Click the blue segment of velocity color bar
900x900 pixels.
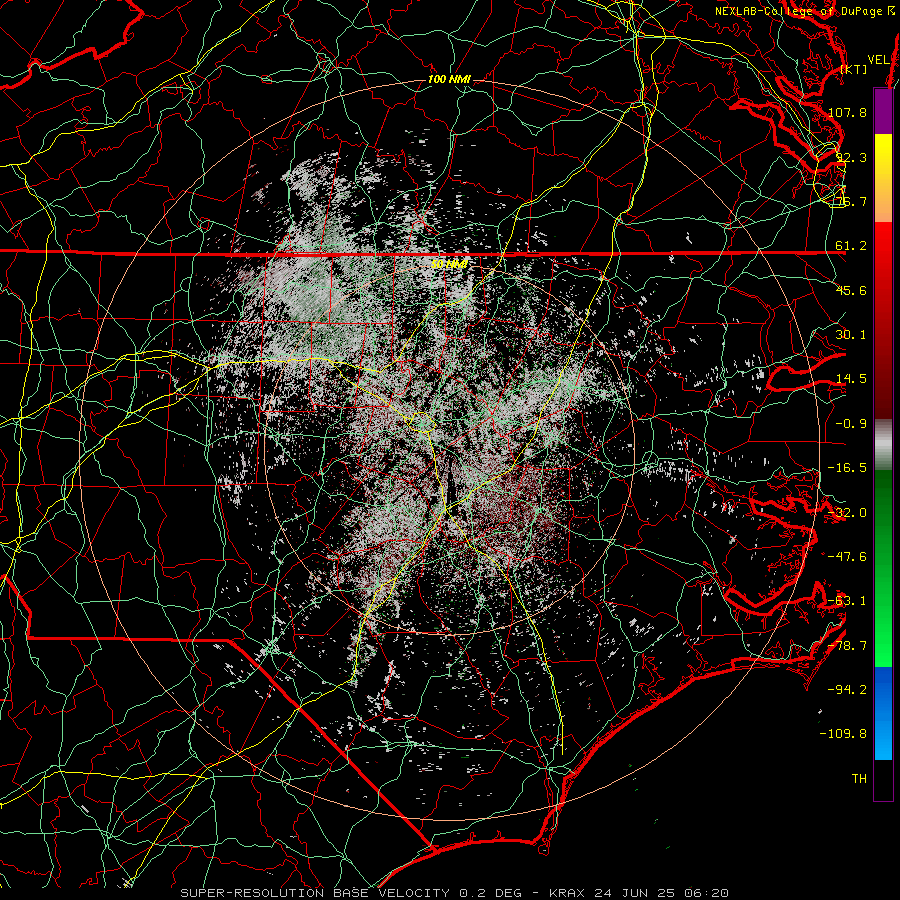coord(883,713)
